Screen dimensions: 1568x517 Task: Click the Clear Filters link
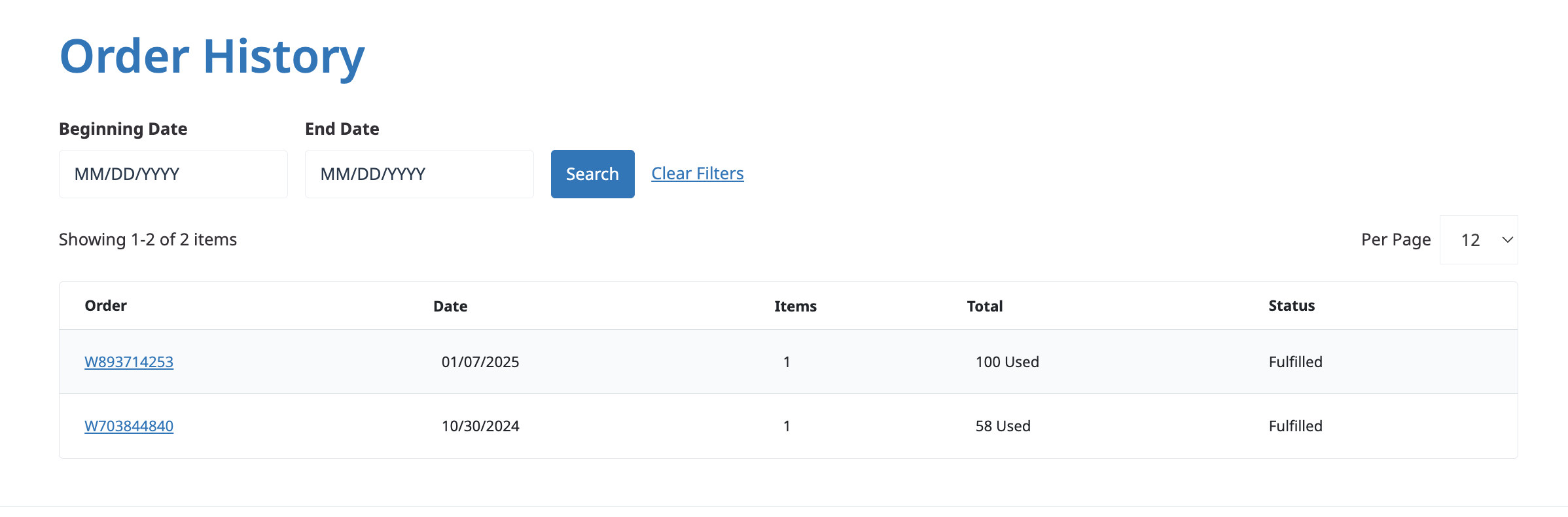click(697, 173)
